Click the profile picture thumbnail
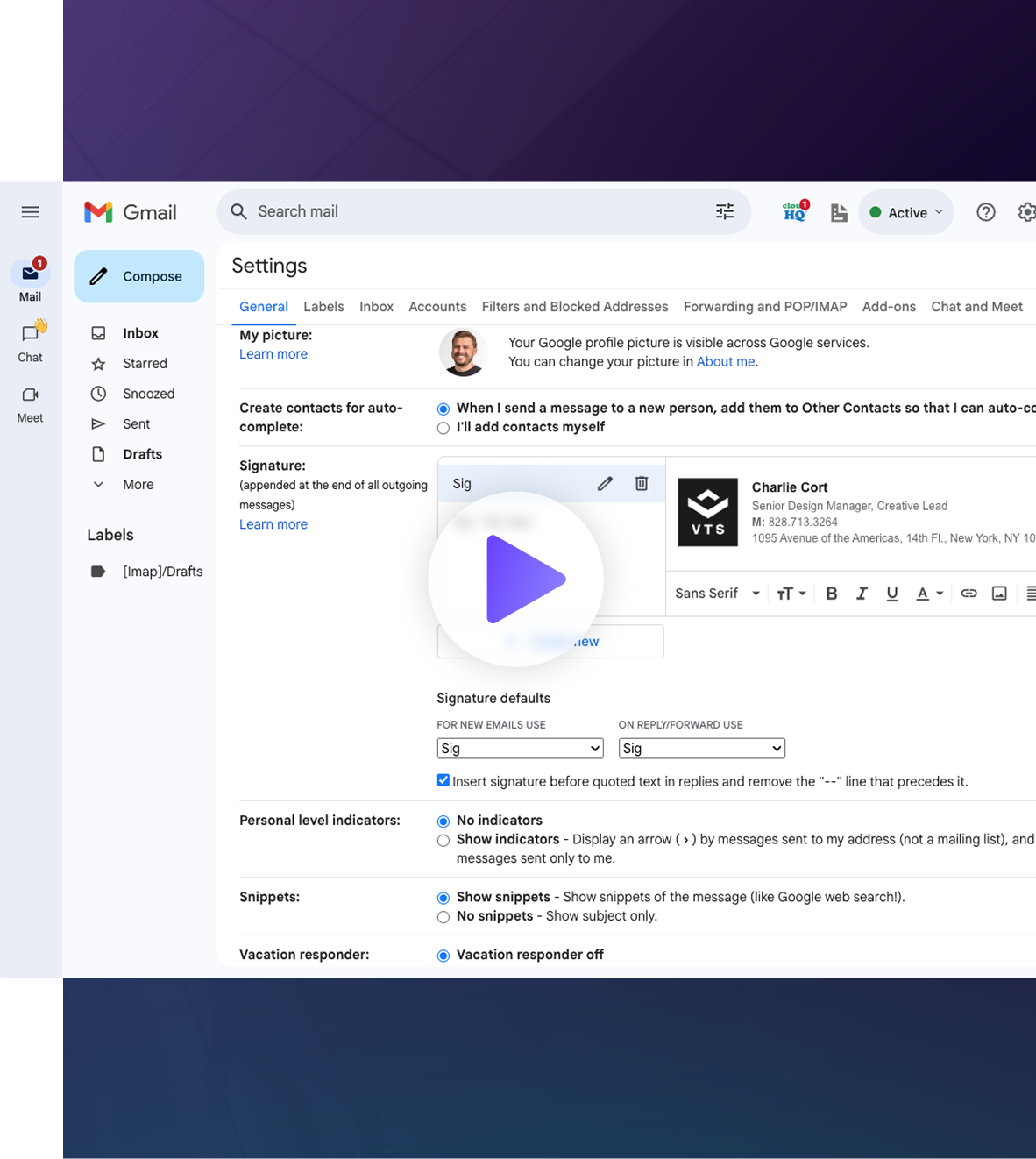 (463, 352)
